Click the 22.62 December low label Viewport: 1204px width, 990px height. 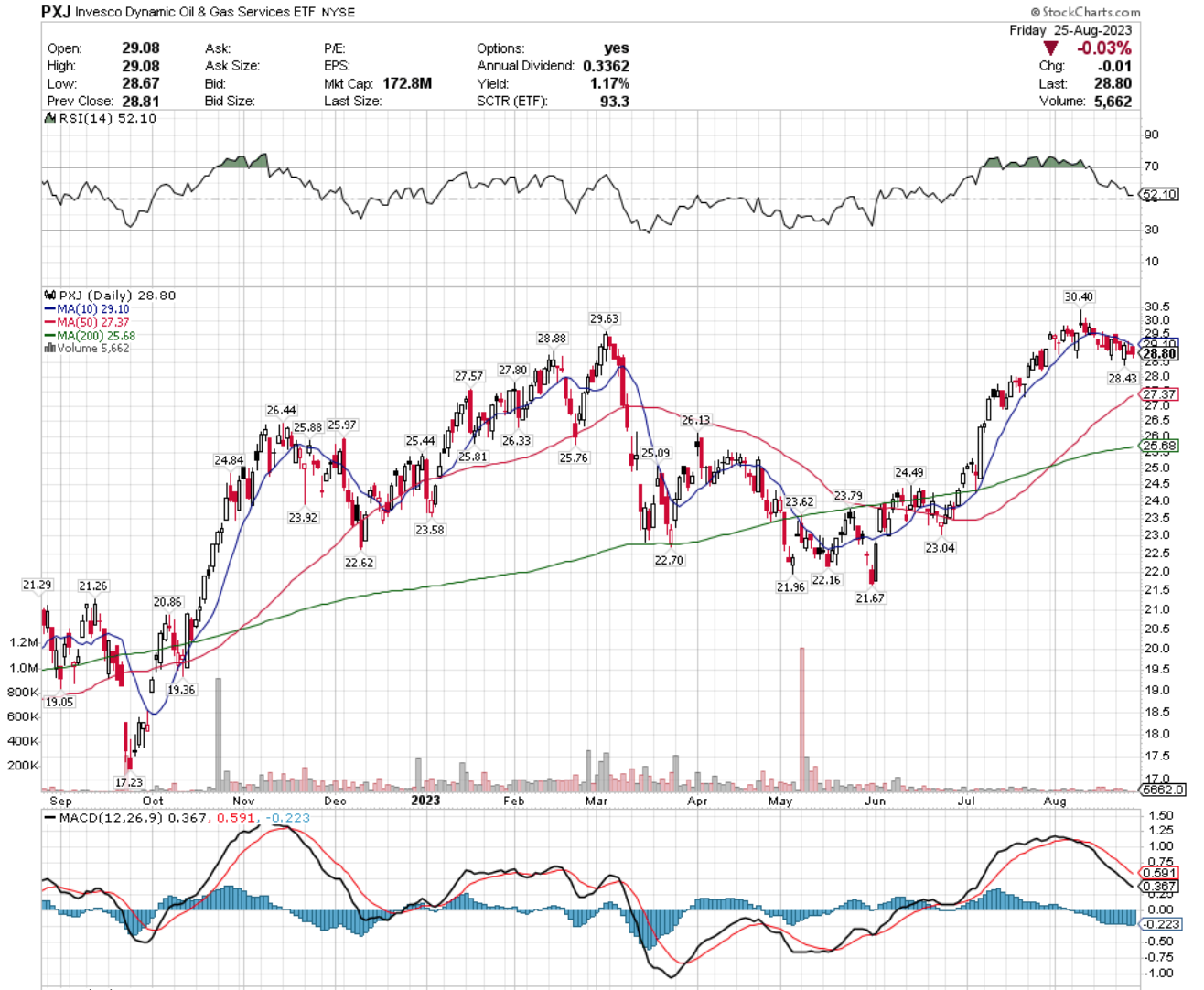pos(359,563)
